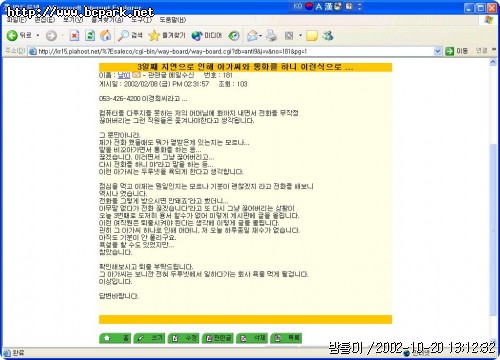This screenshot has height=360, width=500.
Task: Expand the Links (연결) toolbar chevron
Action: tap(494, 50)
